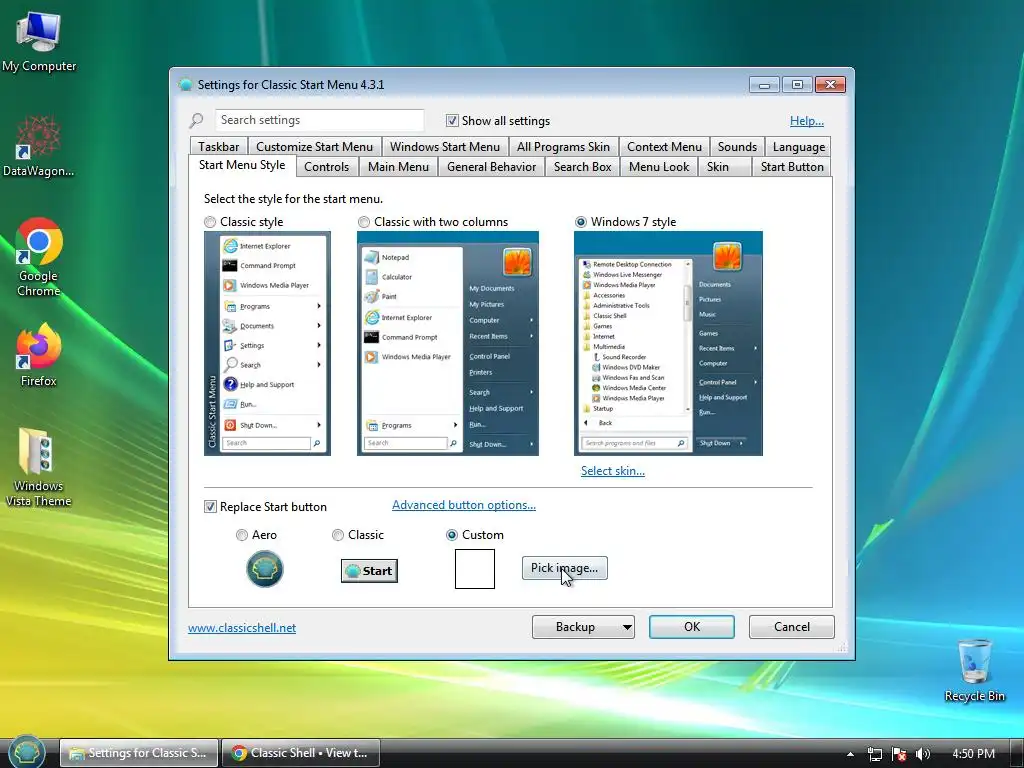Screen dimensions: 1024x768
Task: Confirm settings with the OK button
Action: (x=692, y=627)
